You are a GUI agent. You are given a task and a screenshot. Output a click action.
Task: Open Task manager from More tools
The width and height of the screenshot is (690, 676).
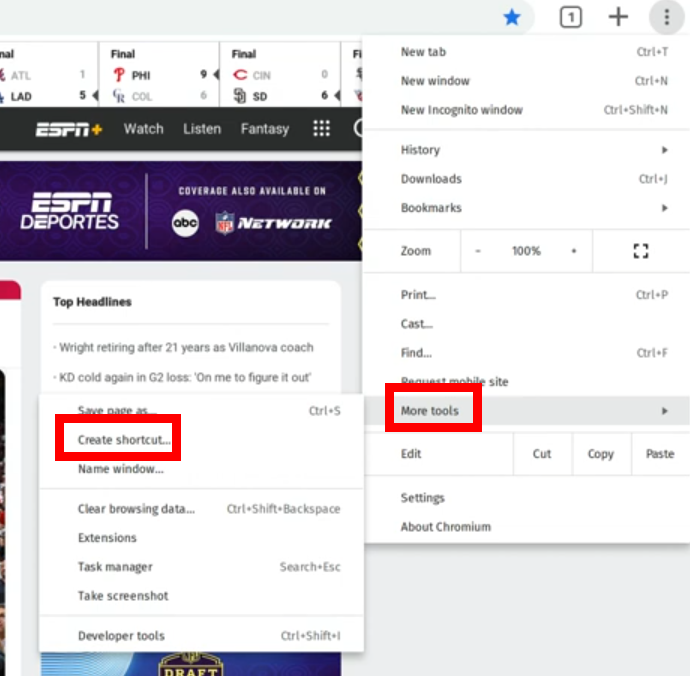(x=115, y=567)
